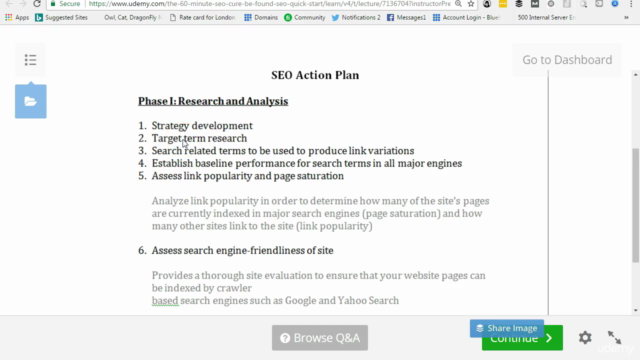640x360 pixels.
Task: Open Chrome three-dot menu
Action: tap(631, 4)
